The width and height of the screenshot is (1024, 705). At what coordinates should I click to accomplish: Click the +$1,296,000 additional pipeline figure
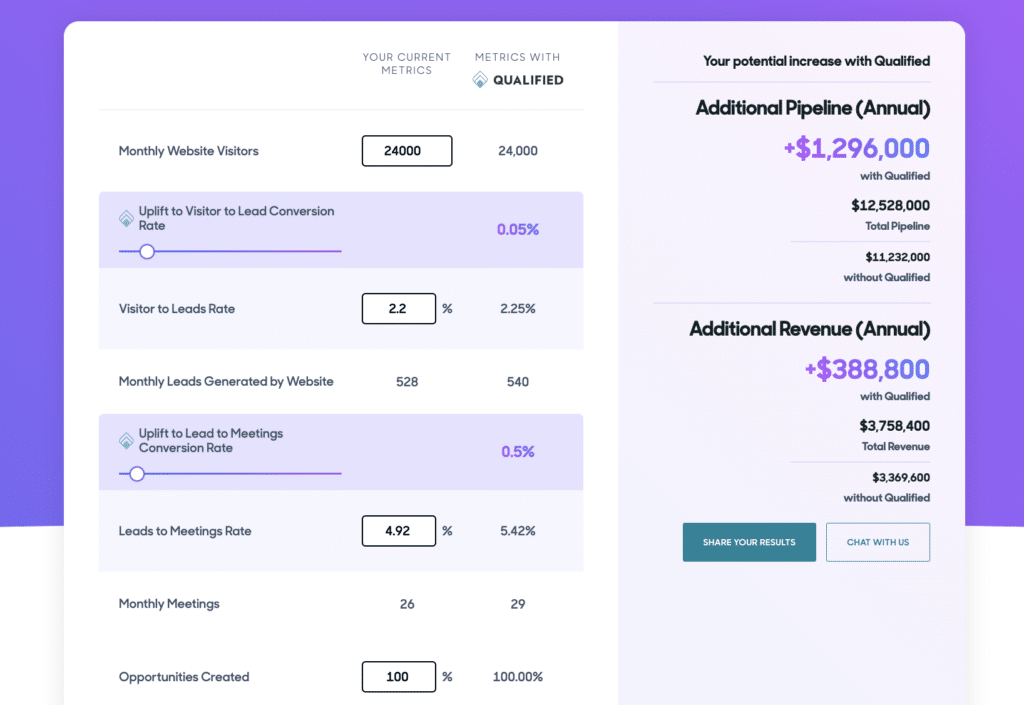856,149
